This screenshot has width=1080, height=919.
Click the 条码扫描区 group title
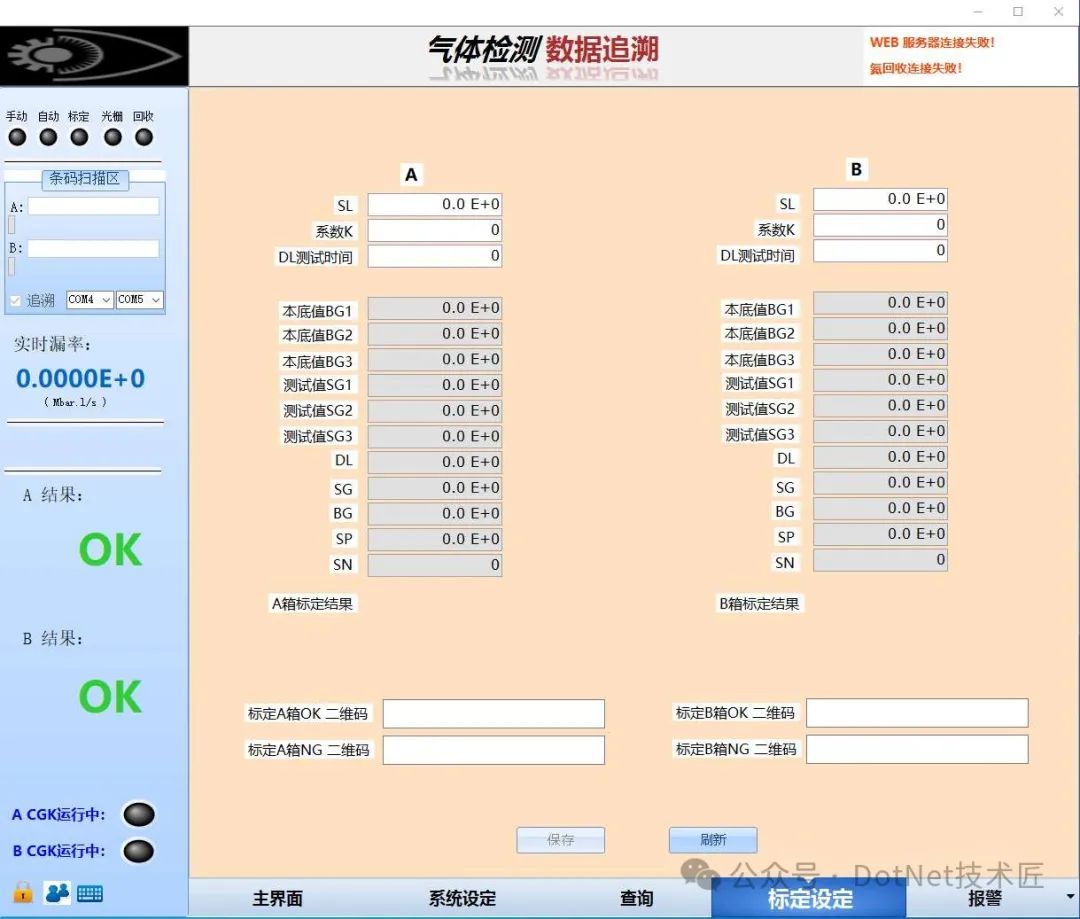(x=85, y=178)
